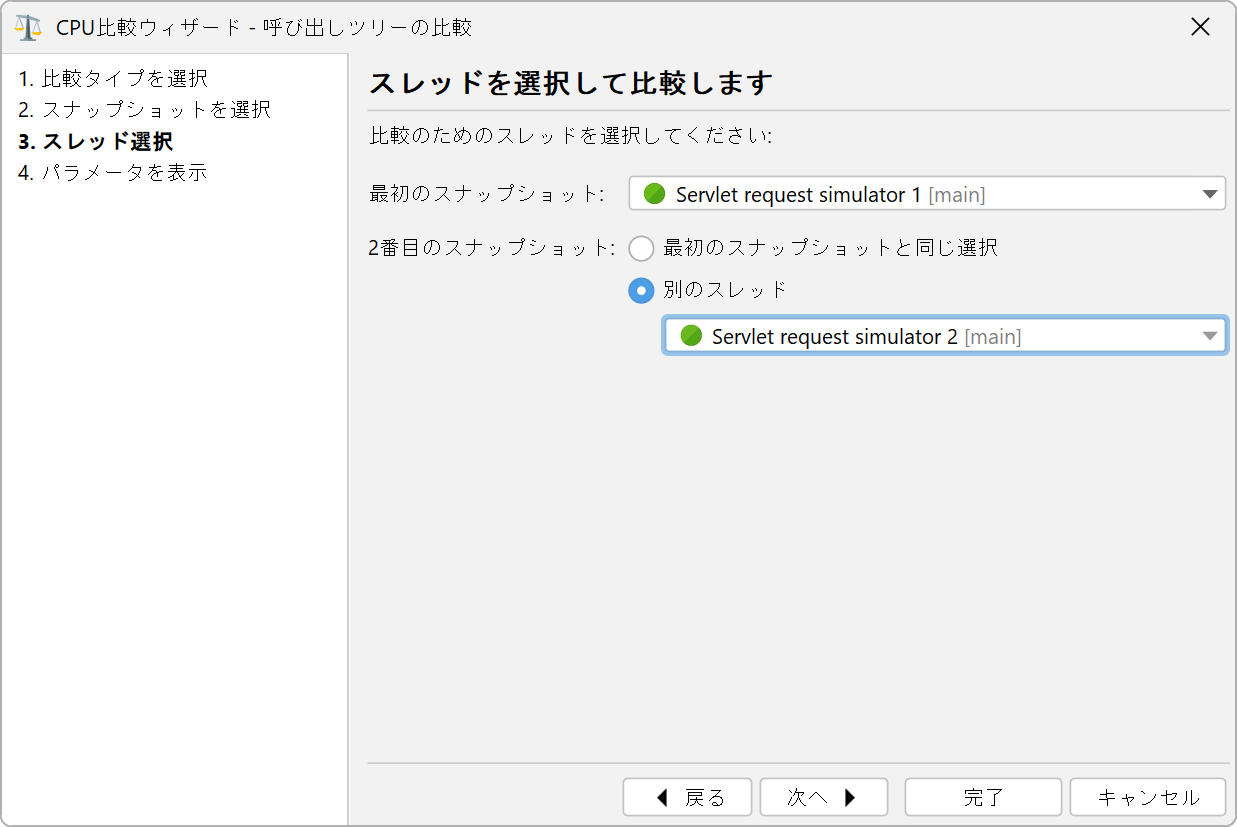Viewport: 1237px width, 827px height.
Task: Click green thread icon of Servlet request simulator 2
Action: pos(691,336)
